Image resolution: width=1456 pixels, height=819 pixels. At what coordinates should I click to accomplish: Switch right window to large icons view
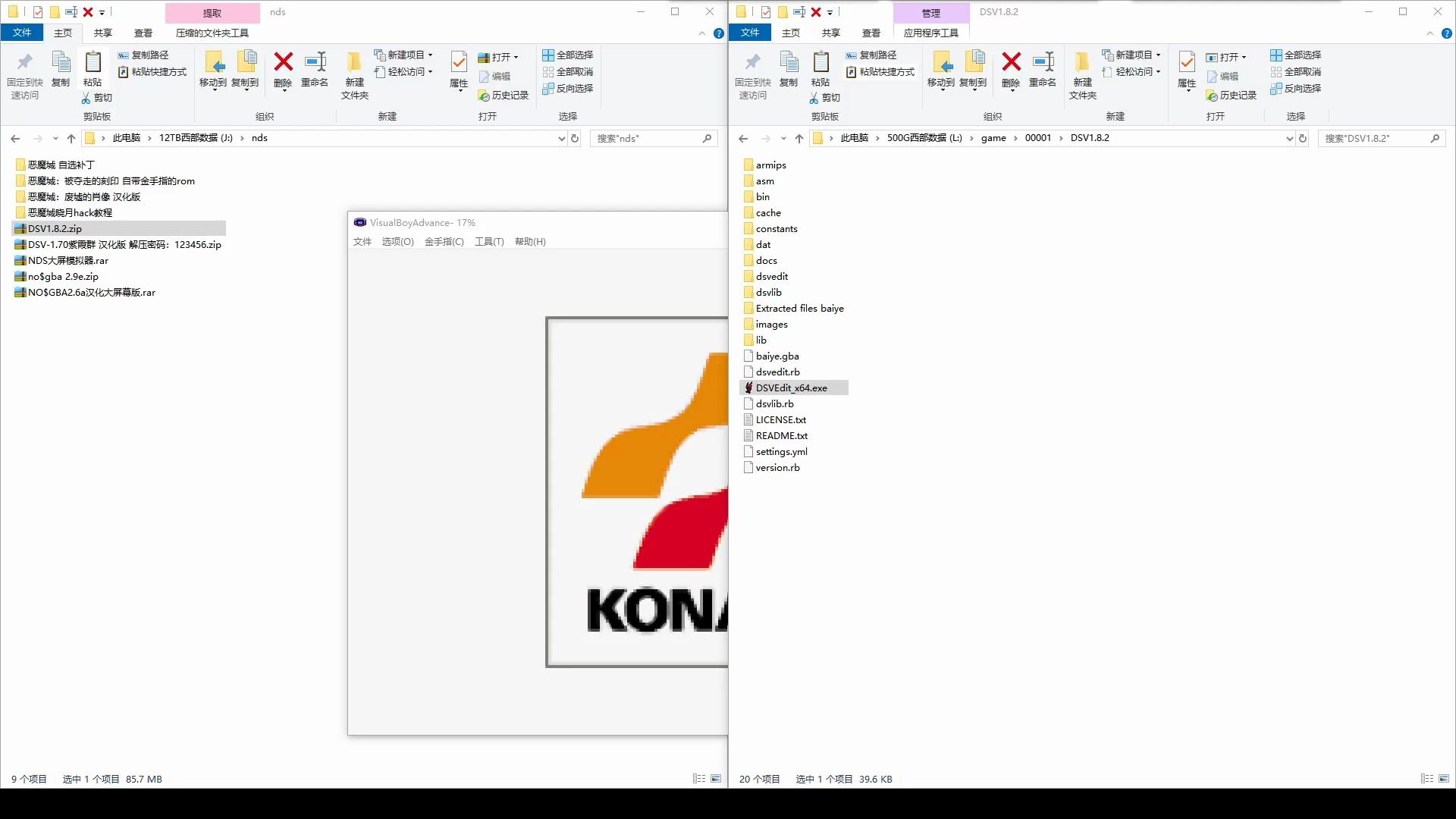click(1444, 779)
